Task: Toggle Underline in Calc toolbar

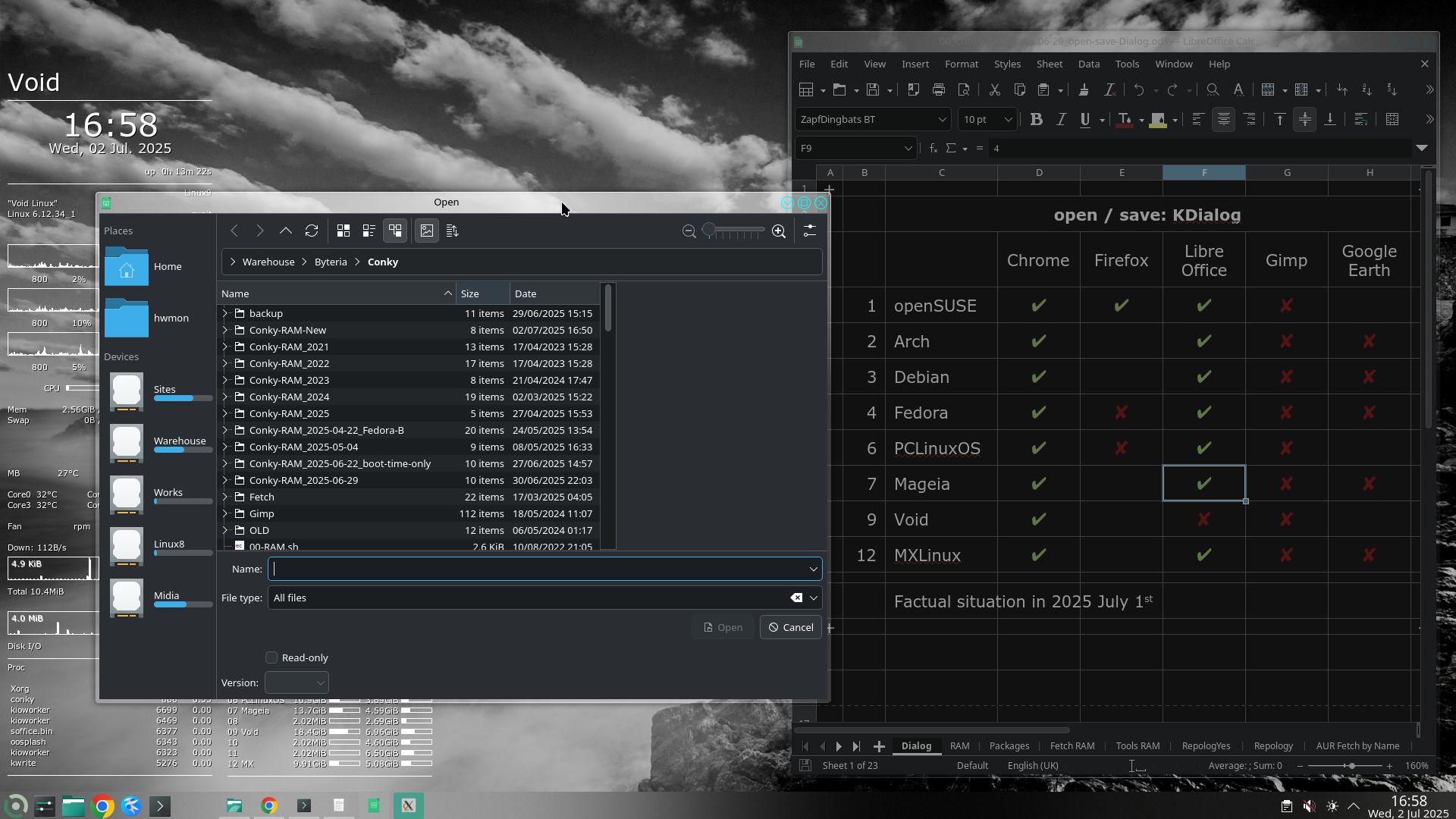Action: coord(1085,119)
